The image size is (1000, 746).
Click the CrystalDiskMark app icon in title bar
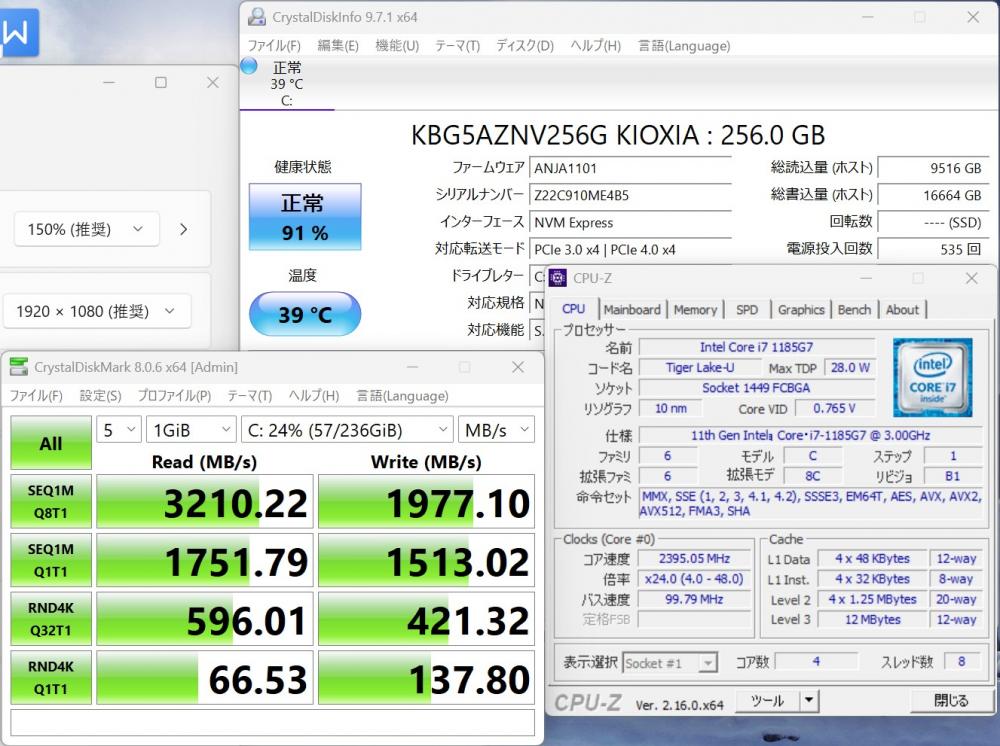click(x=19, y=367)
